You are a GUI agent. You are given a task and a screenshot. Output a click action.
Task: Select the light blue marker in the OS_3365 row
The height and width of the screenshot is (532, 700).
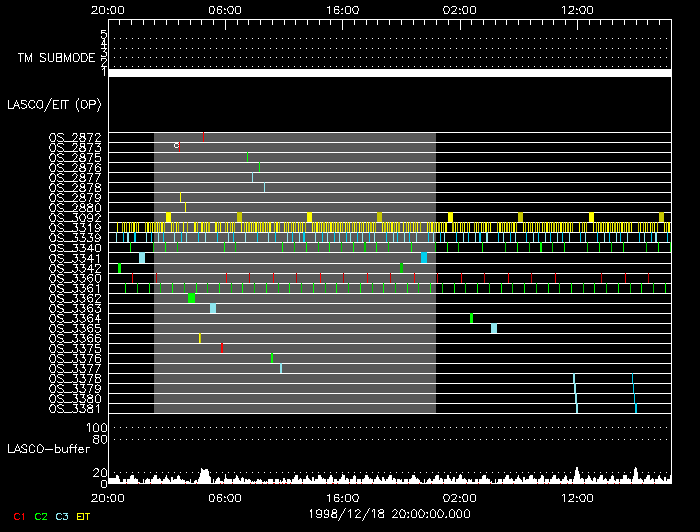point(494,328)
